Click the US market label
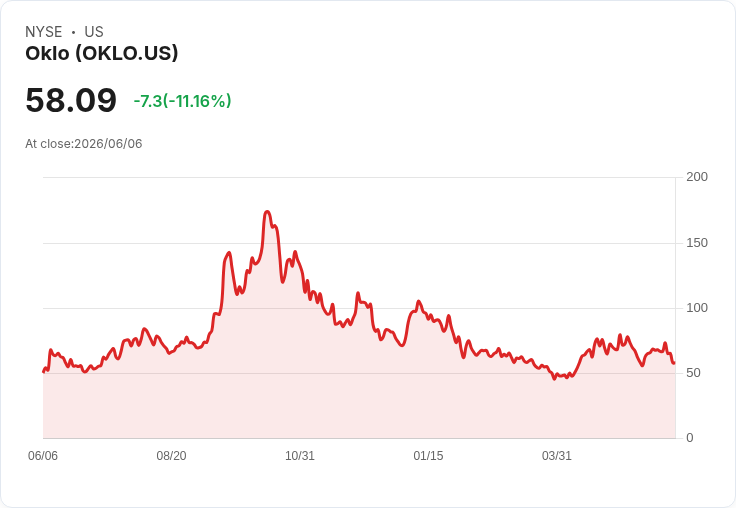The width and height of the screenshot is (736, 508). 94,32
